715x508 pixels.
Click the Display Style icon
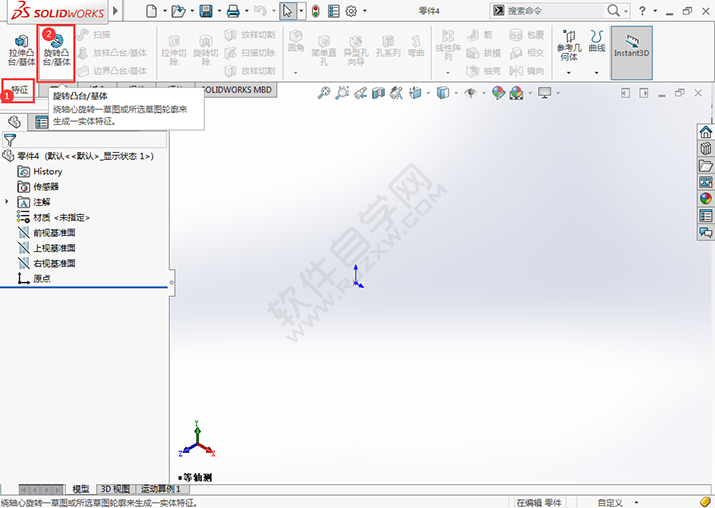tap(443, 93)
